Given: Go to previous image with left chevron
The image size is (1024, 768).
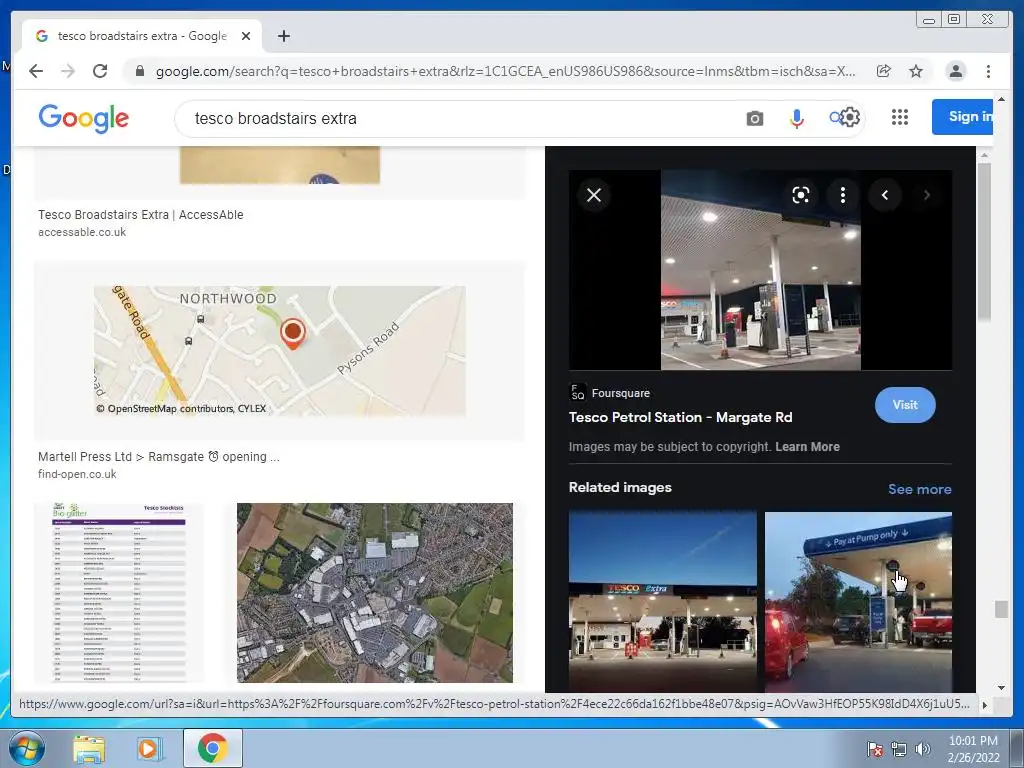Looking at the screenshot, I should coord(885,195).
